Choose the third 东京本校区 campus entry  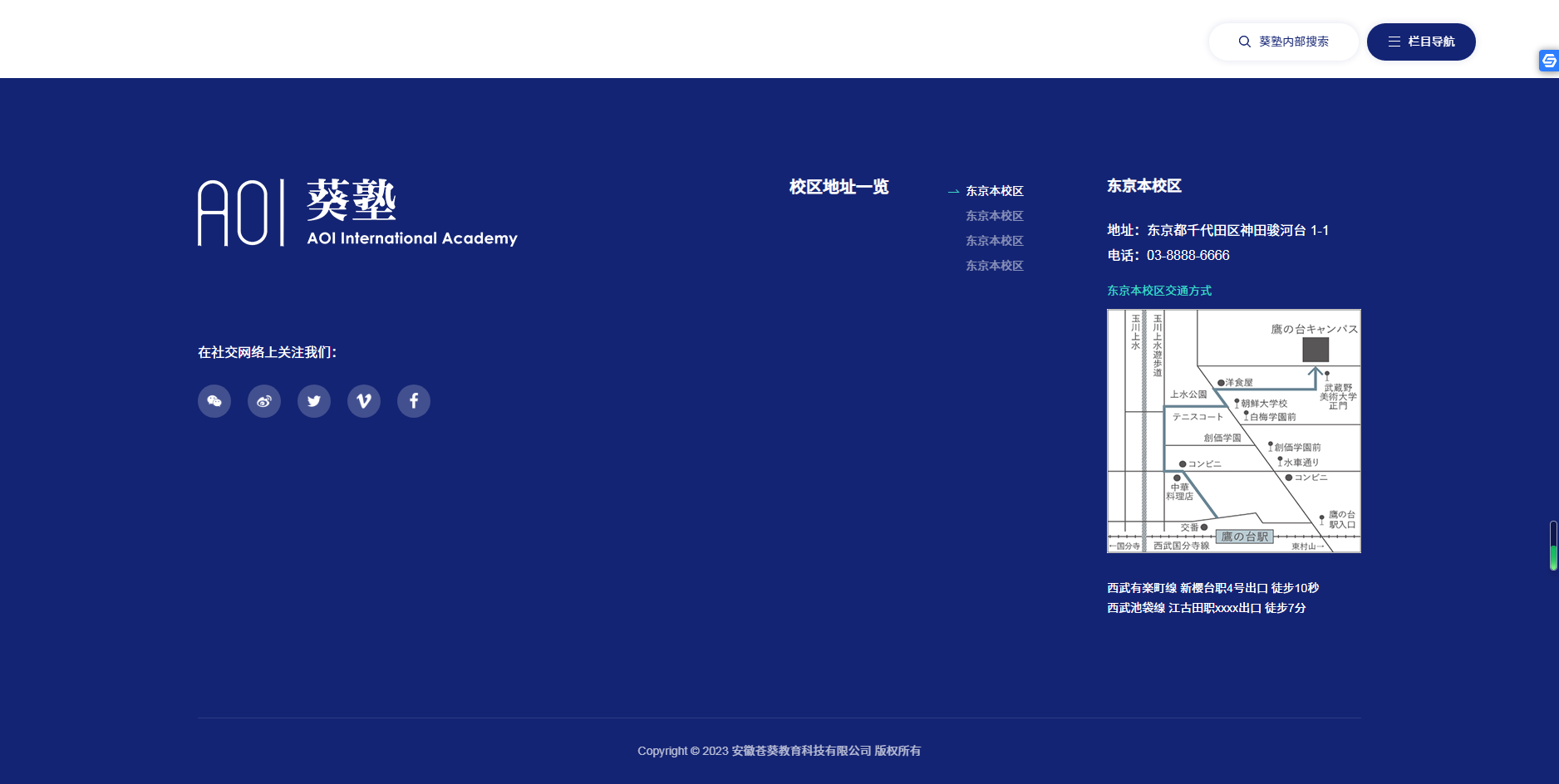tap(994, 241)
